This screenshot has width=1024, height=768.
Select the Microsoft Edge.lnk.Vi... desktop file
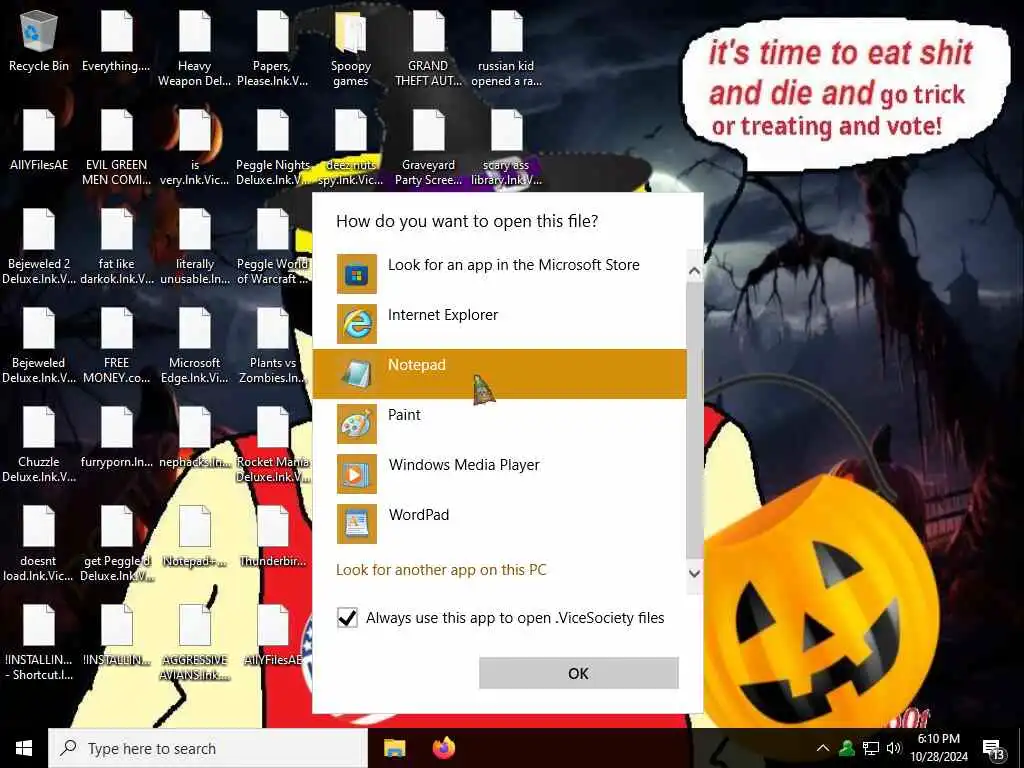195,346
